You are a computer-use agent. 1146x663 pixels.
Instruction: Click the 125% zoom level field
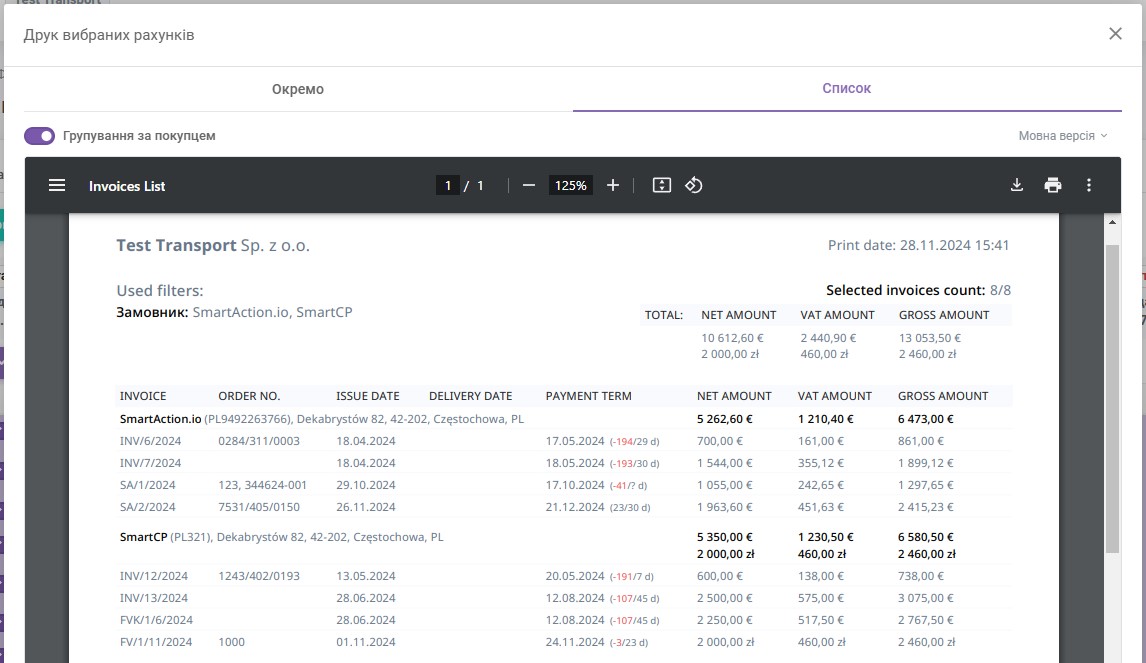pyautogui.click(x=570, y=186)
